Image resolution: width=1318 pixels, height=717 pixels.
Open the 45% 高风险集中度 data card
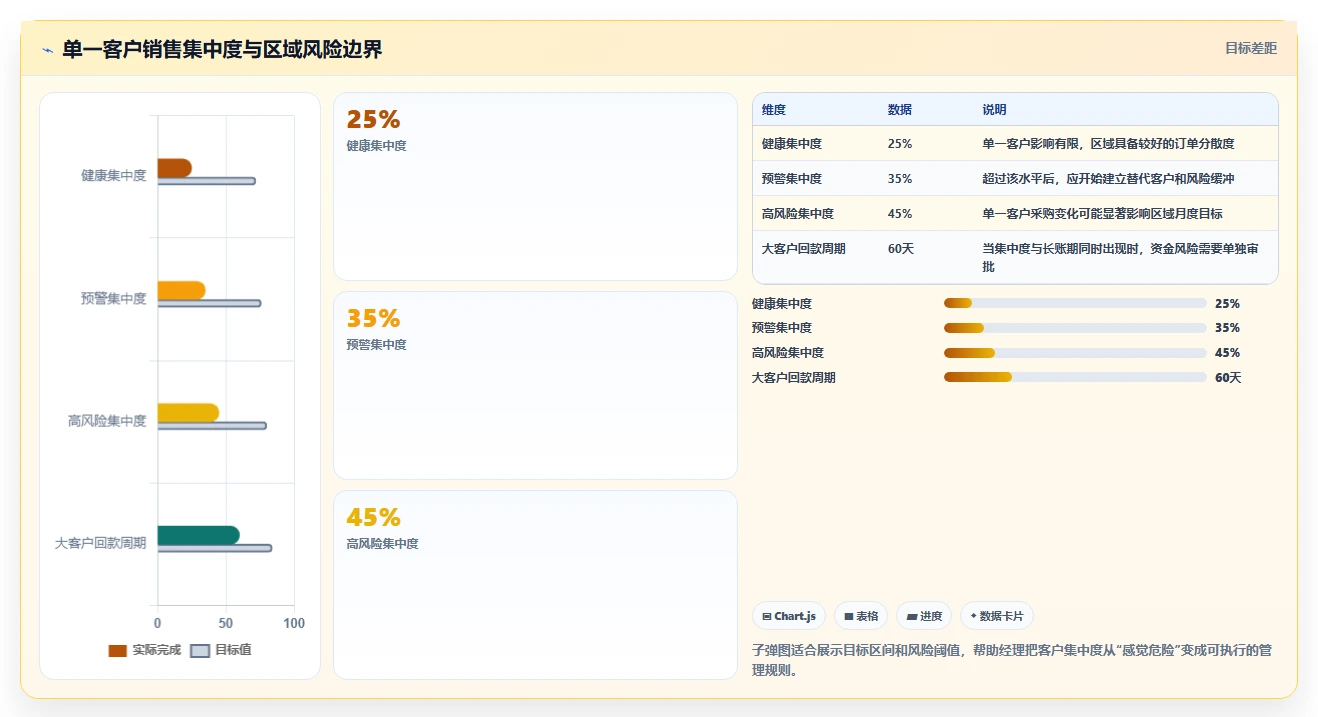(535, 585)
